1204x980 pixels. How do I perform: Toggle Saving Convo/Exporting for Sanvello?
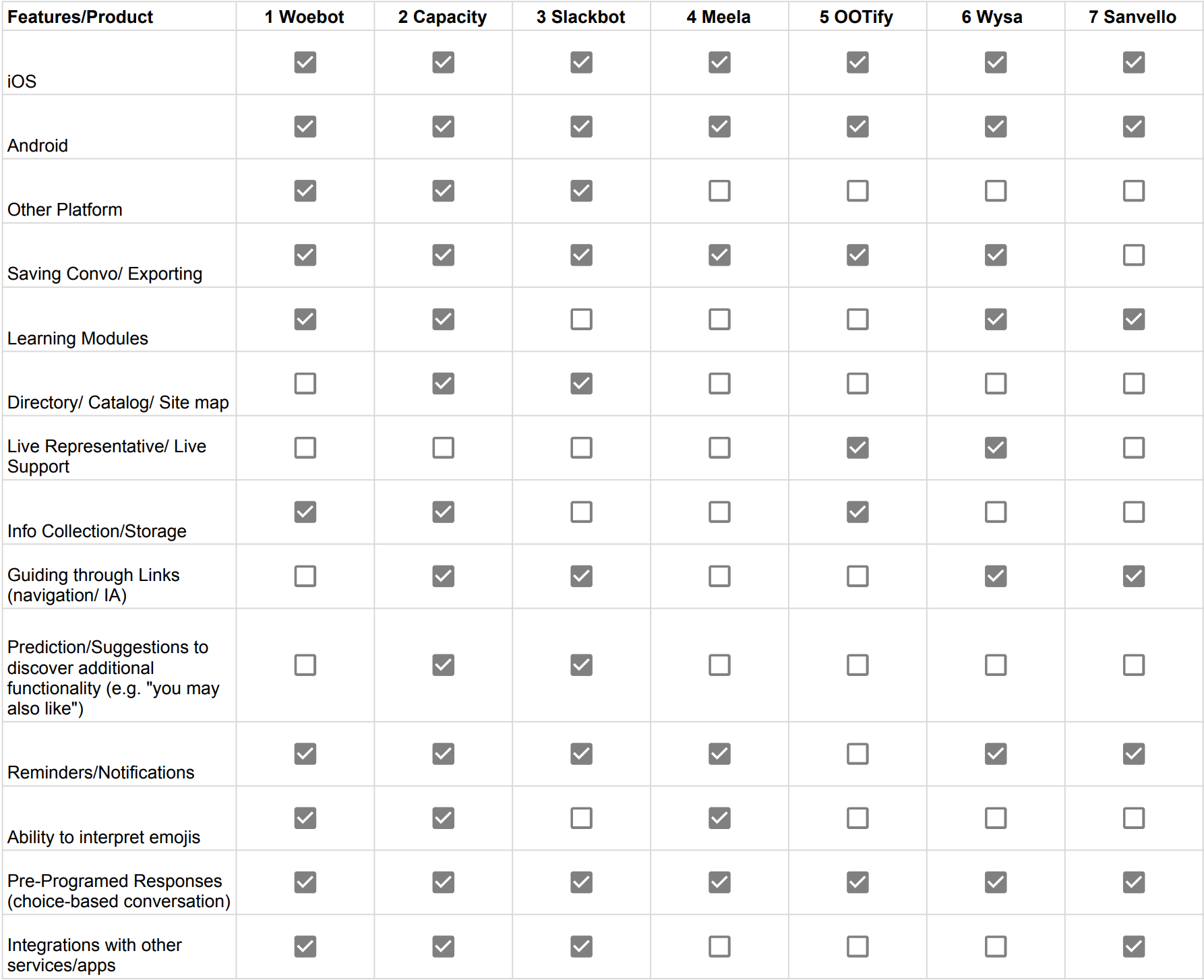pos(1134,255)
